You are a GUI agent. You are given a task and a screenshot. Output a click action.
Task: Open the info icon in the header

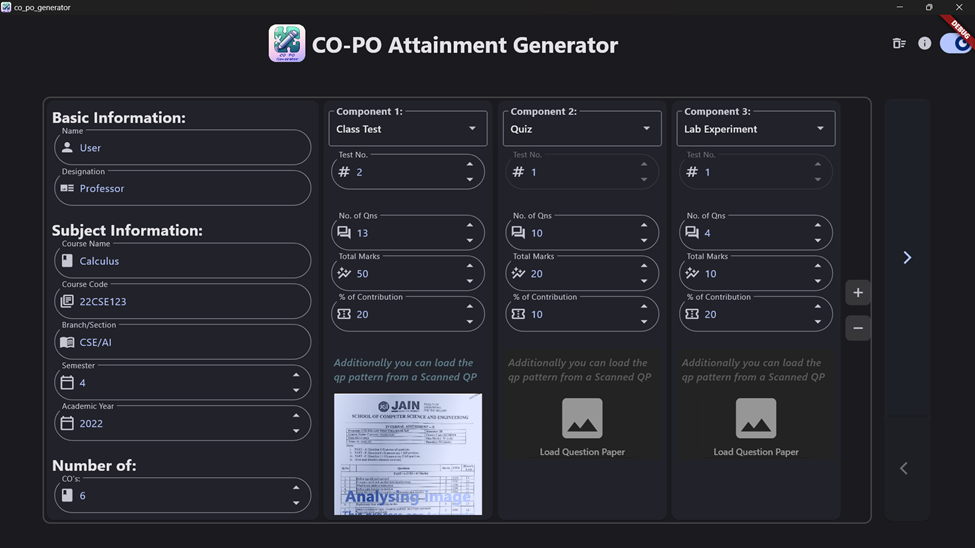click(925, 43)
